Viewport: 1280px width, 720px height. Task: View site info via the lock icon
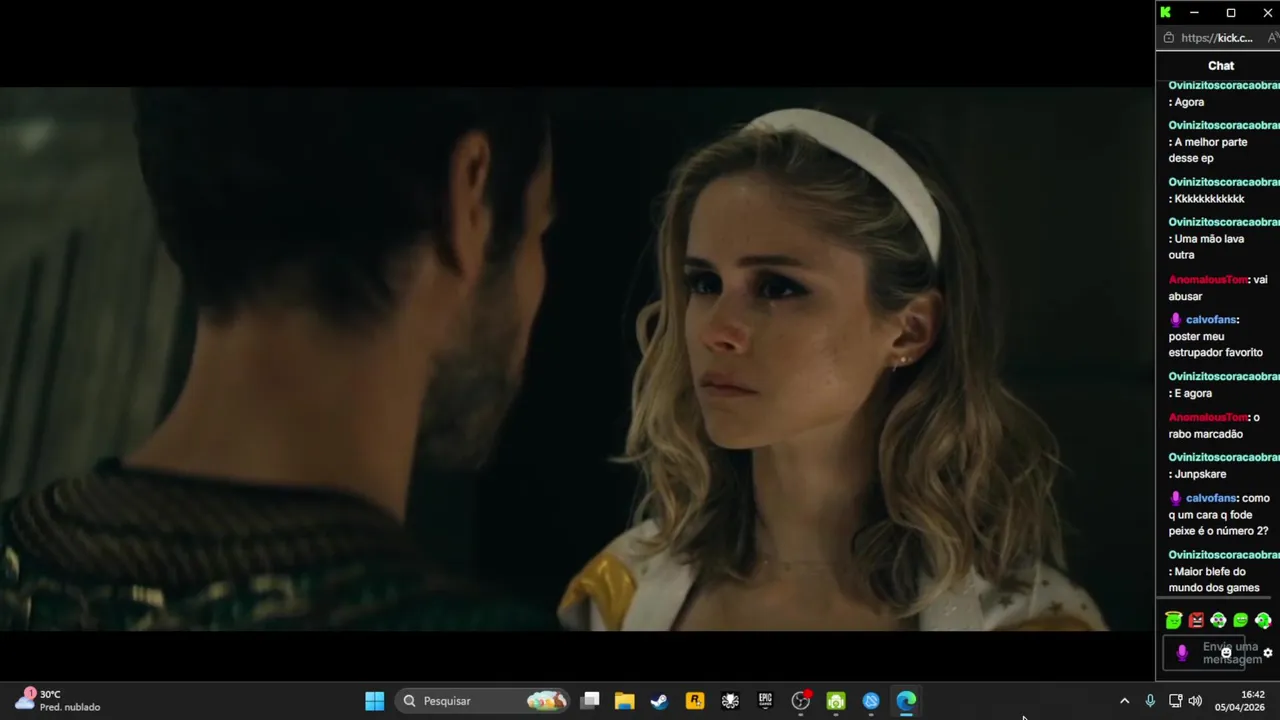[x=1168, y=38]
